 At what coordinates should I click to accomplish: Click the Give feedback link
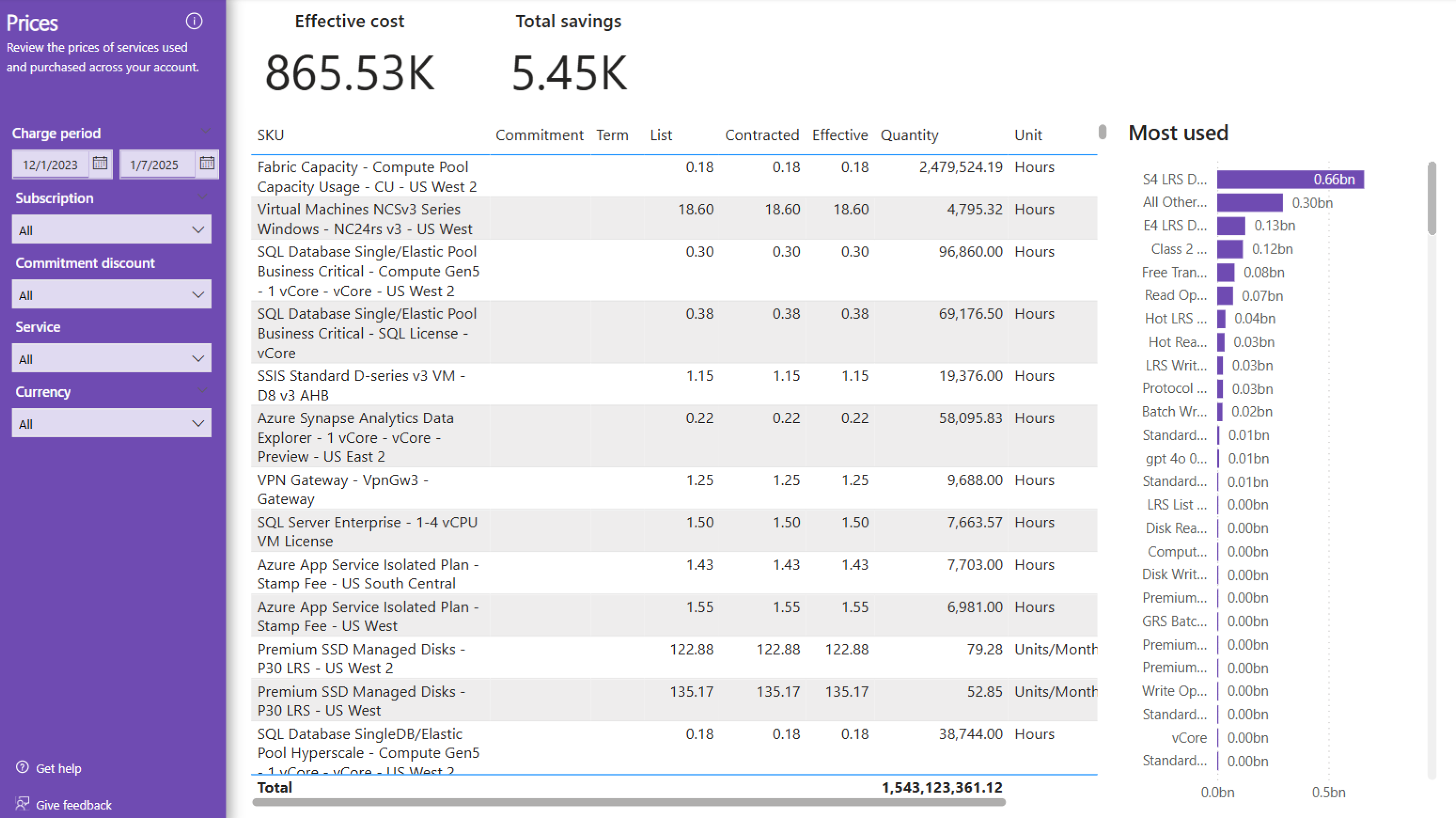(x=74, y=805)
